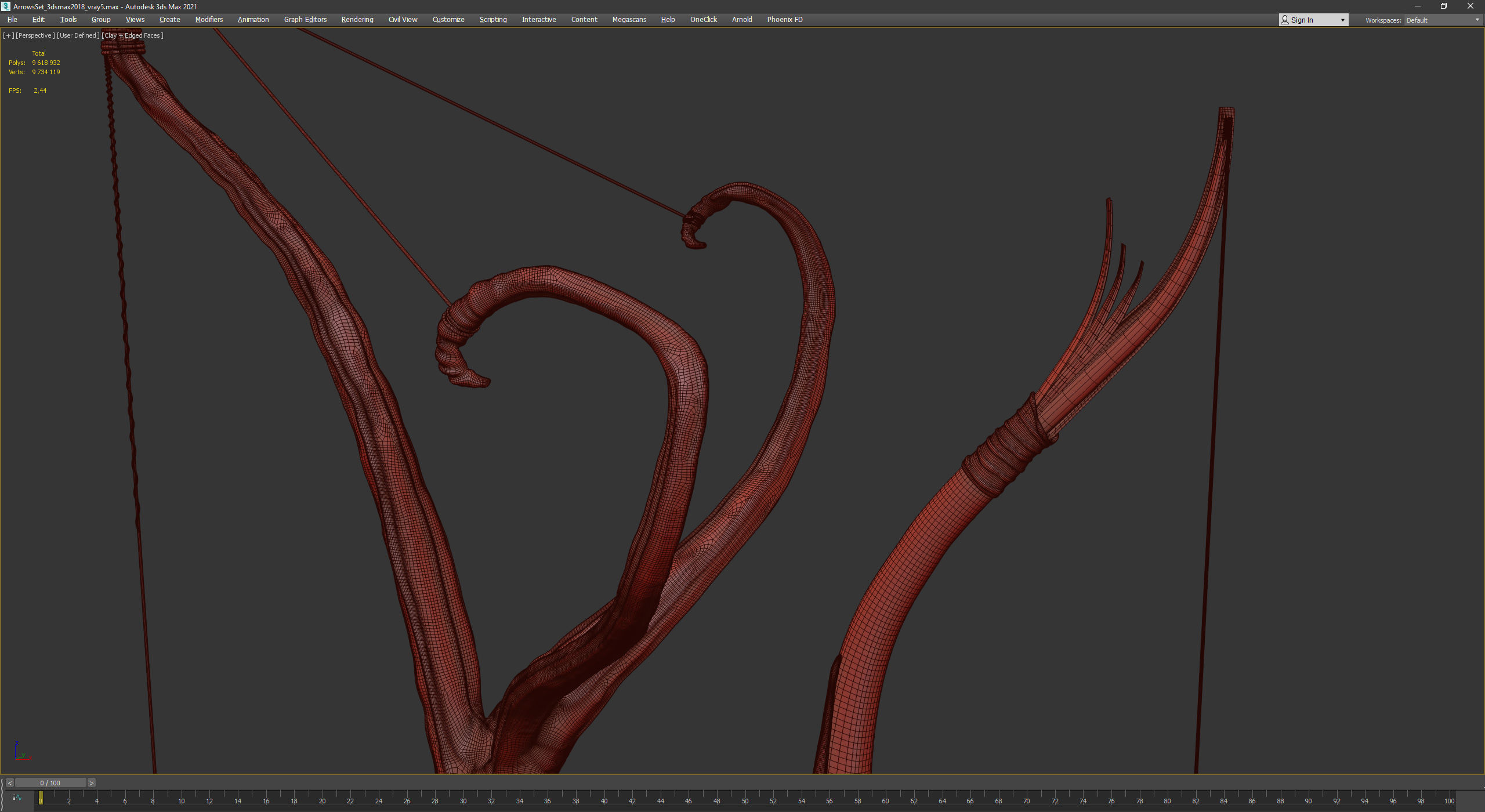Open the Megascans menu
1485x812 pixels.
coord(629,20)
